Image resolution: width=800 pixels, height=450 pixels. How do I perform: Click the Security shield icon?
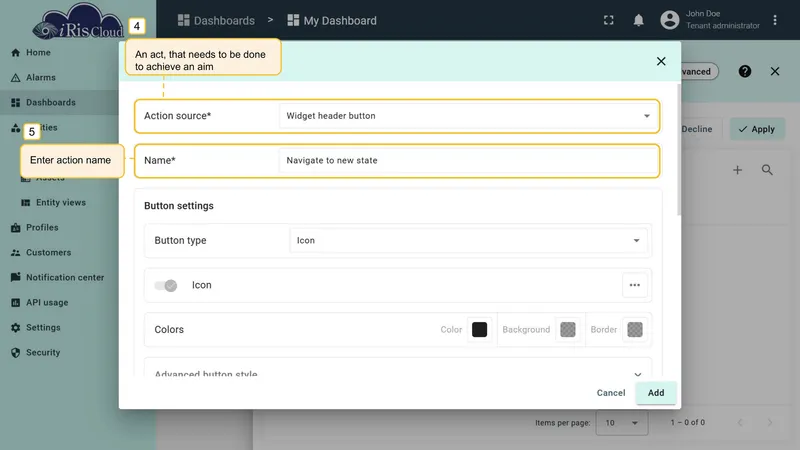pyautogui.click(x=15, y=353)
